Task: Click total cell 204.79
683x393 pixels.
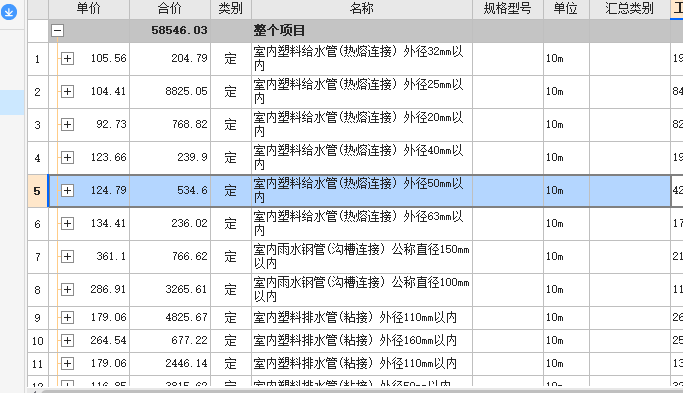Action: click(x=170, y=58)
